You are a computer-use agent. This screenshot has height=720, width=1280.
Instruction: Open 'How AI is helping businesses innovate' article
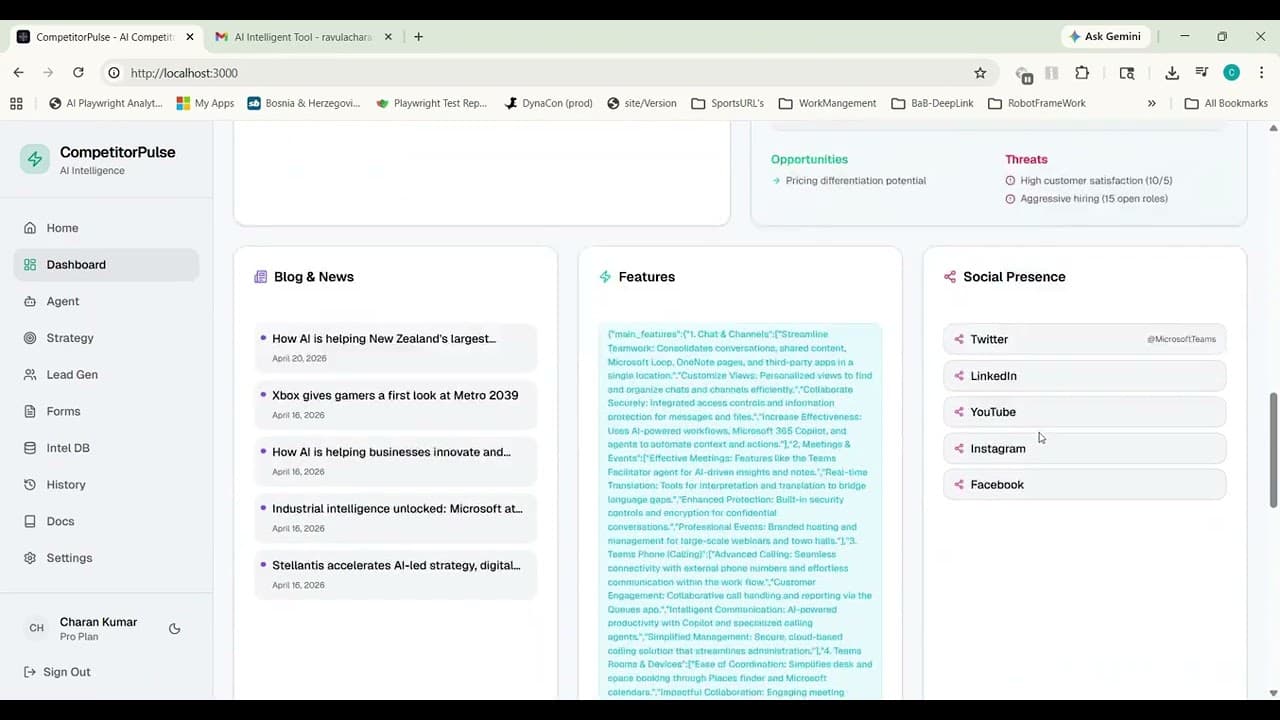tap(396, 461)
